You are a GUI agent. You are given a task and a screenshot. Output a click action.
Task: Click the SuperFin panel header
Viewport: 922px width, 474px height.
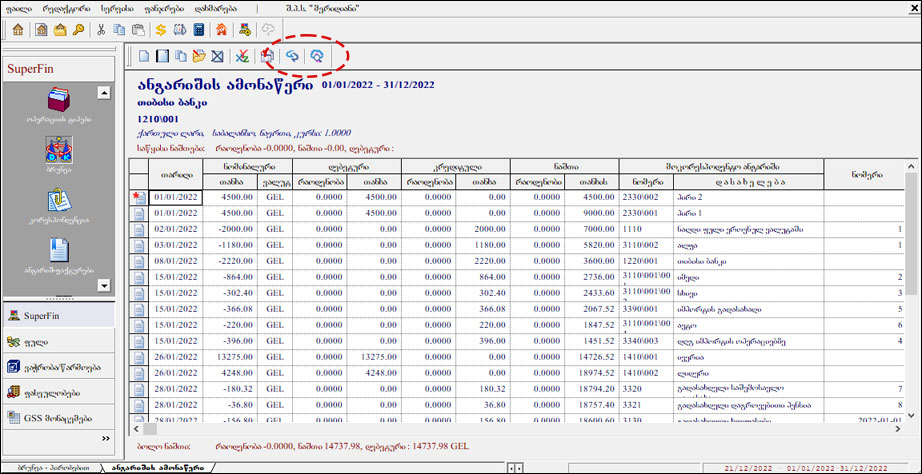pyautogui.click(x=58, y=69)
